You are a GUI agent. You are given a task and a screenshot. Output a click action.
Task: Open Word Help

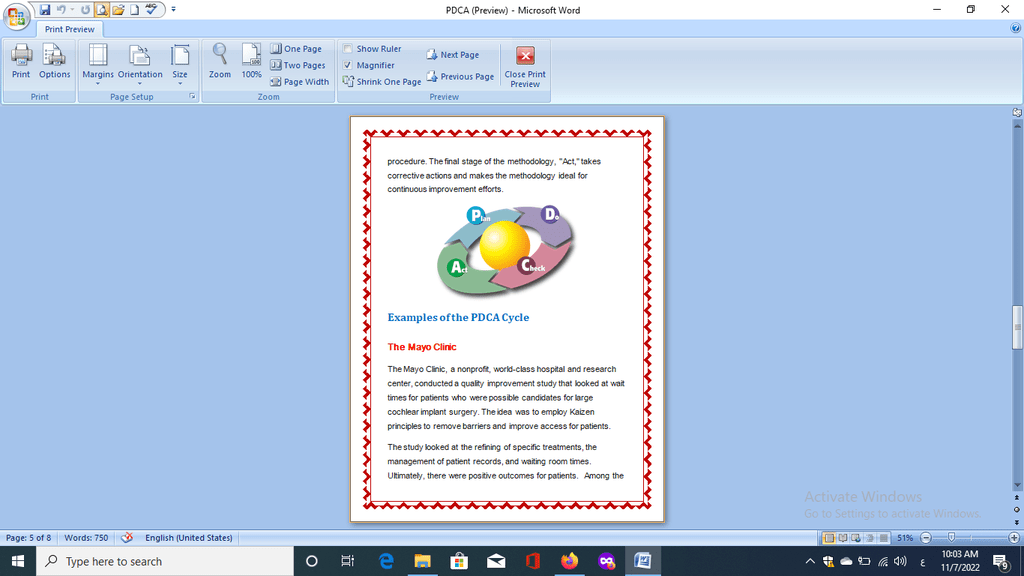tap(1016, 28)
